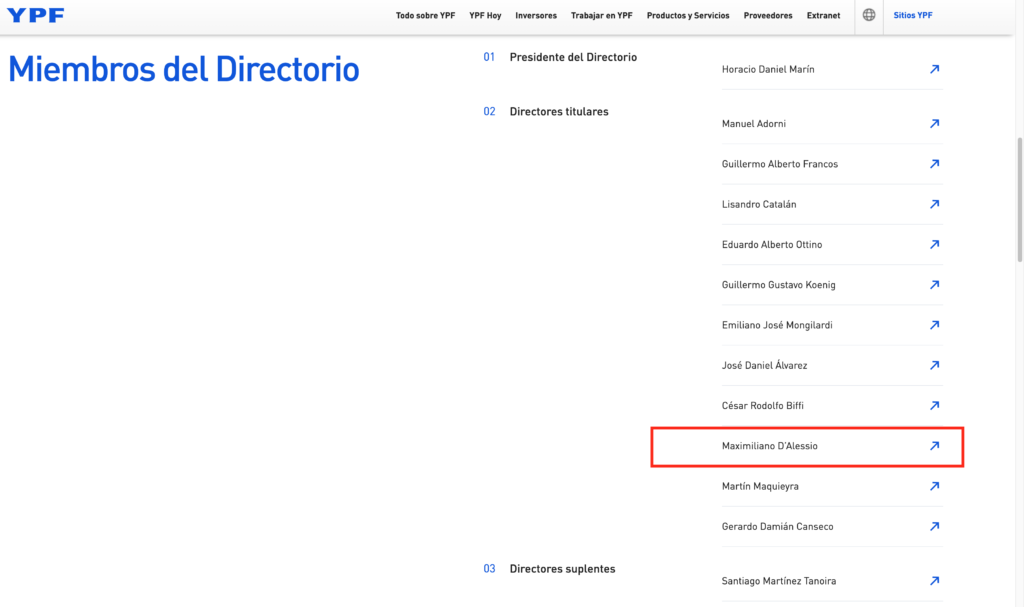Open César Rodolfo Biffi's profile
Image resolution: width=1024 pixels, height=607 pixels.
tap(763, 406)
